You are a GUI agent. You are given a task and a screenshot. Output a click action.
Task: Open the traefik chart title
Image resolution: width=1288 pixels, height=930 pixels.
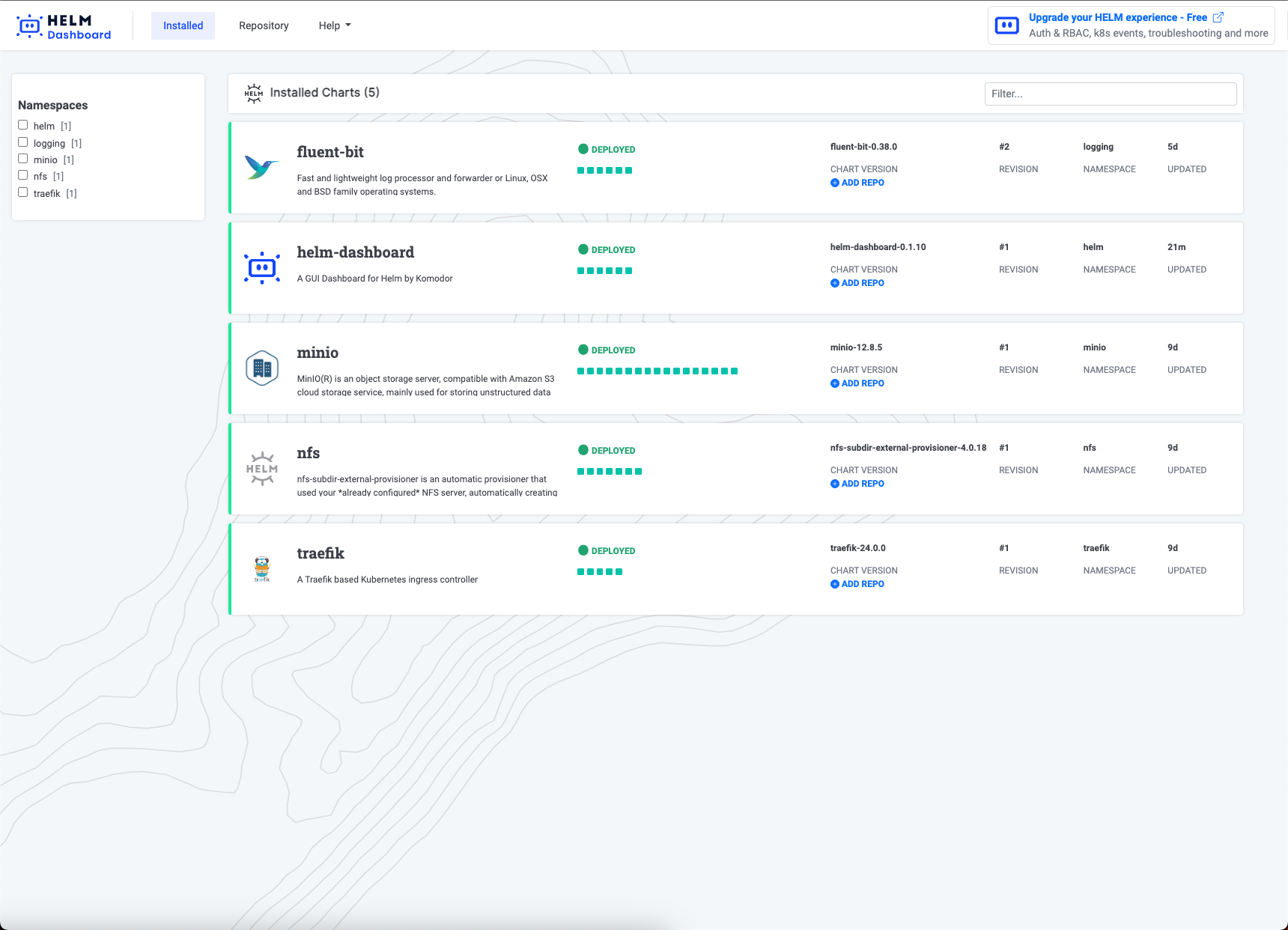(321, 553)
